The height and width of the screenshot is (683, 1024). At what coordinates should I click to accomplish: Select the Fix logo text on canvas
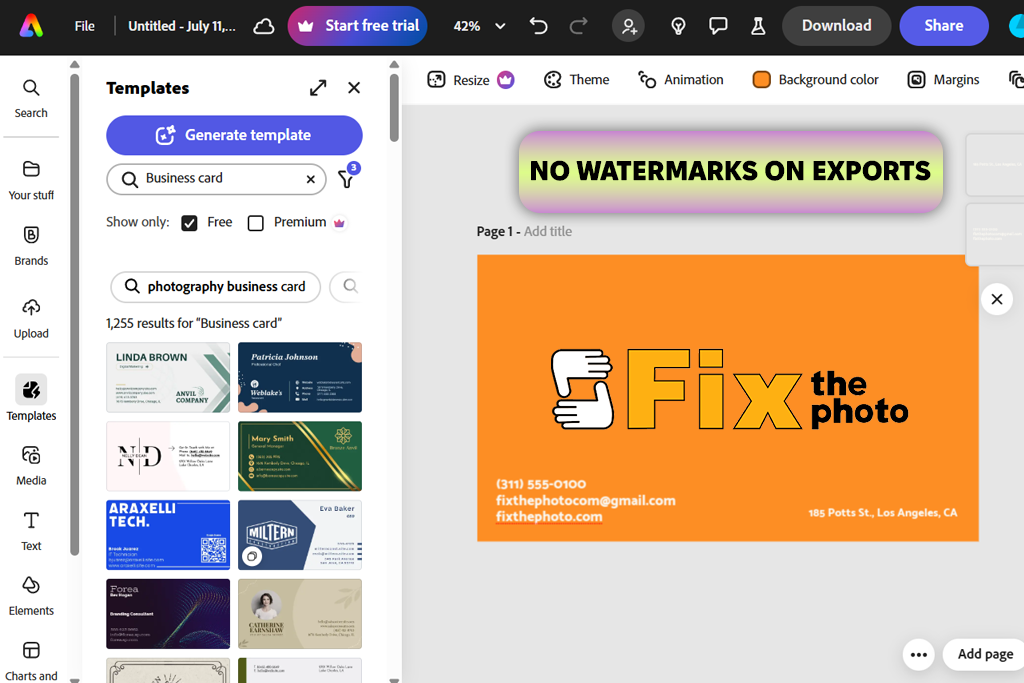[x=713, y=389]
